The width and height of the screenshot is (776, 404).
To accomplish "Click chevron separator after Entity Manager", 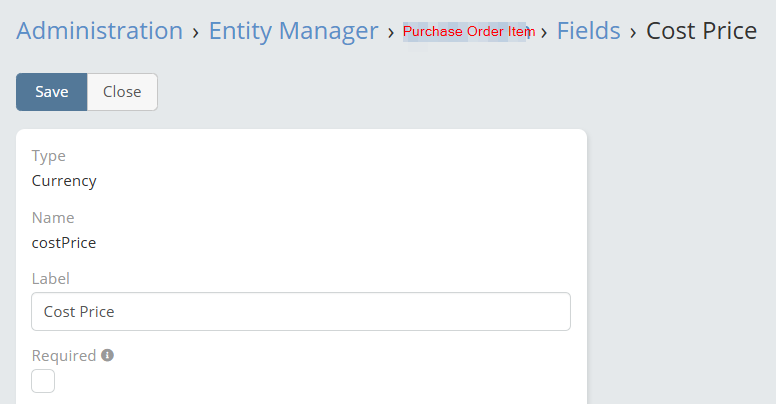I will [x=391, y=32].
